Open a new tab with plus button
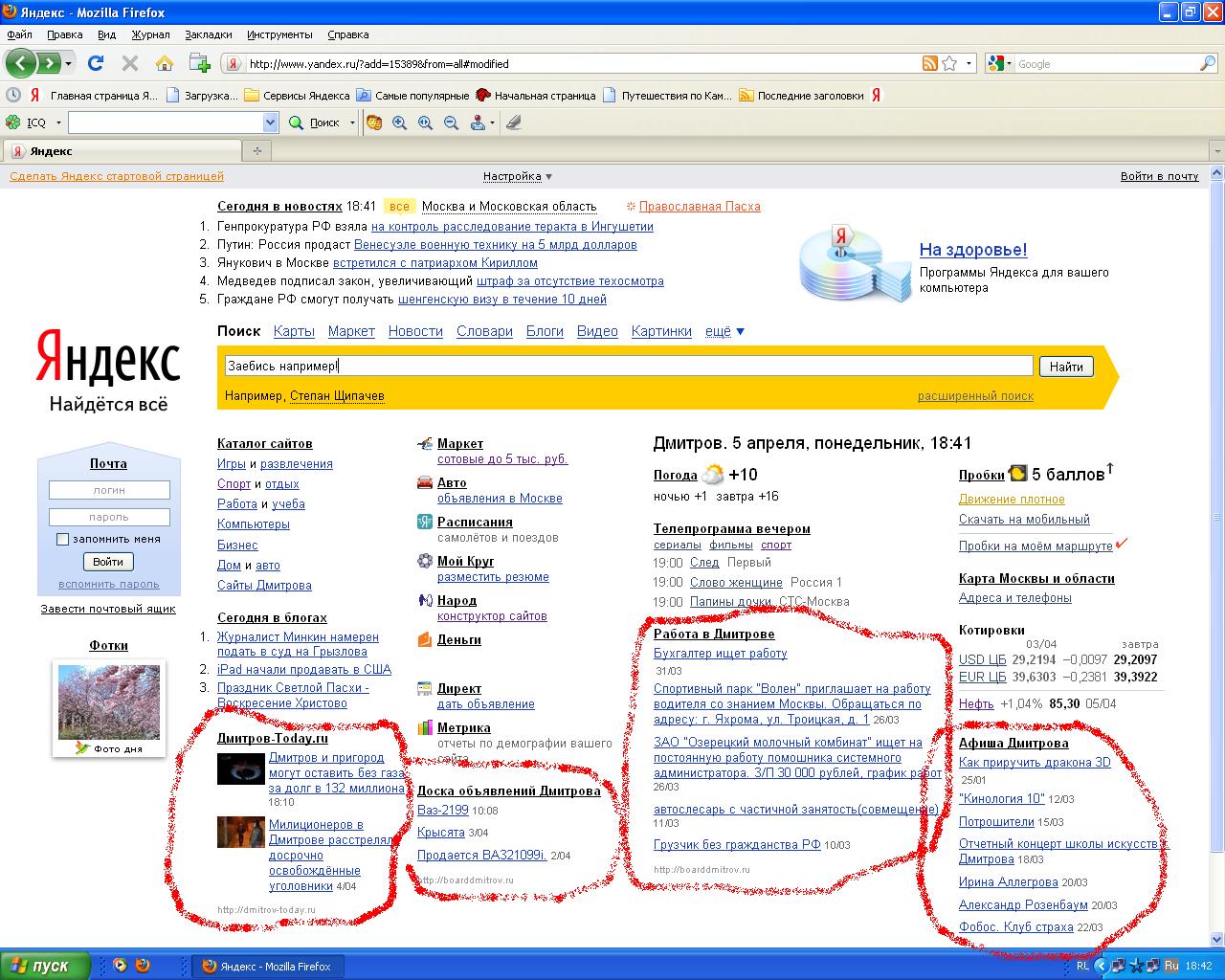1225x980 pixels. click(x=256, y=151)
